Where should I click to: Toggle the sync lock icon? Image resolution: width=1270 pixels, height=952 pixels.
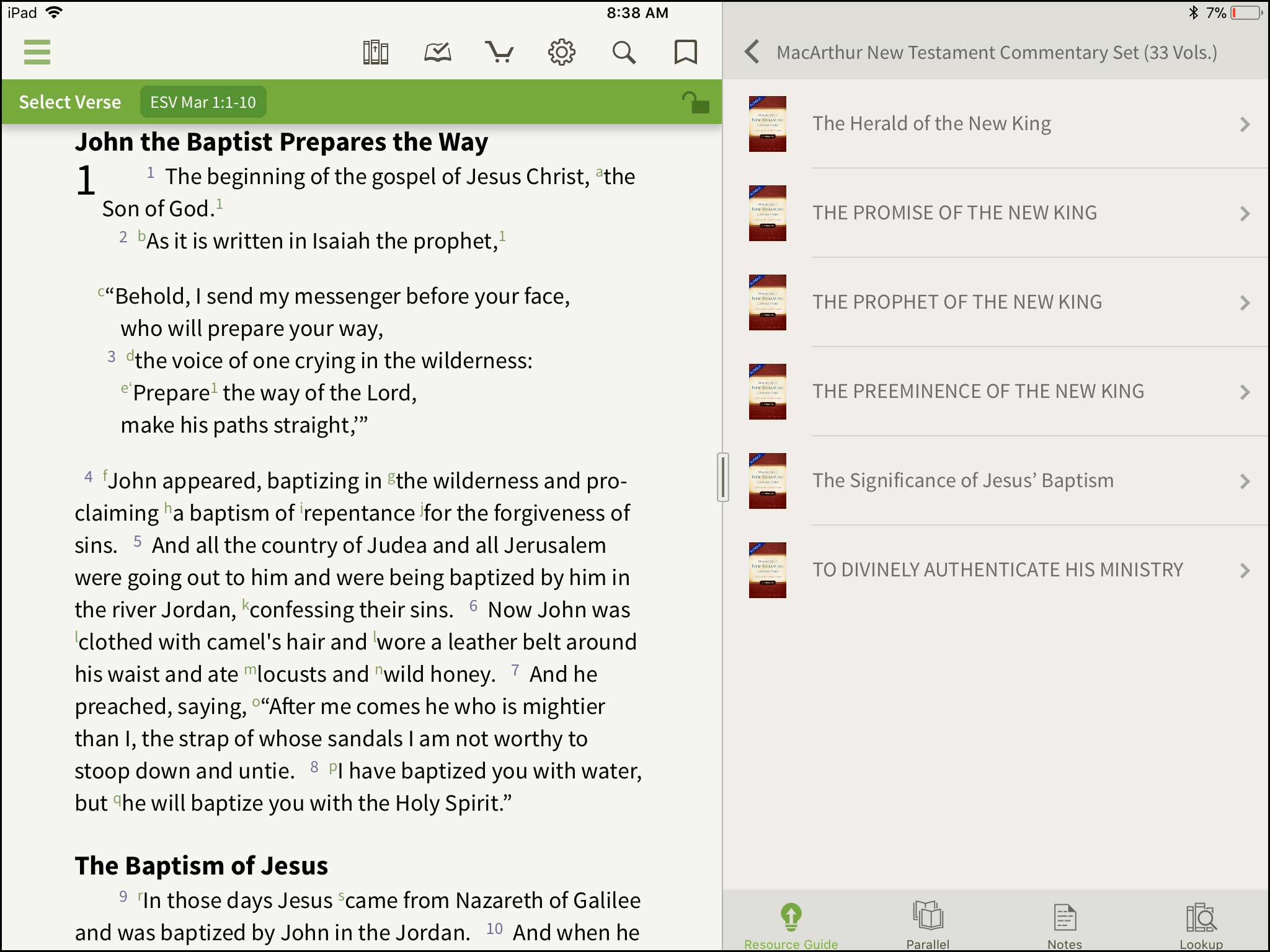695,102
